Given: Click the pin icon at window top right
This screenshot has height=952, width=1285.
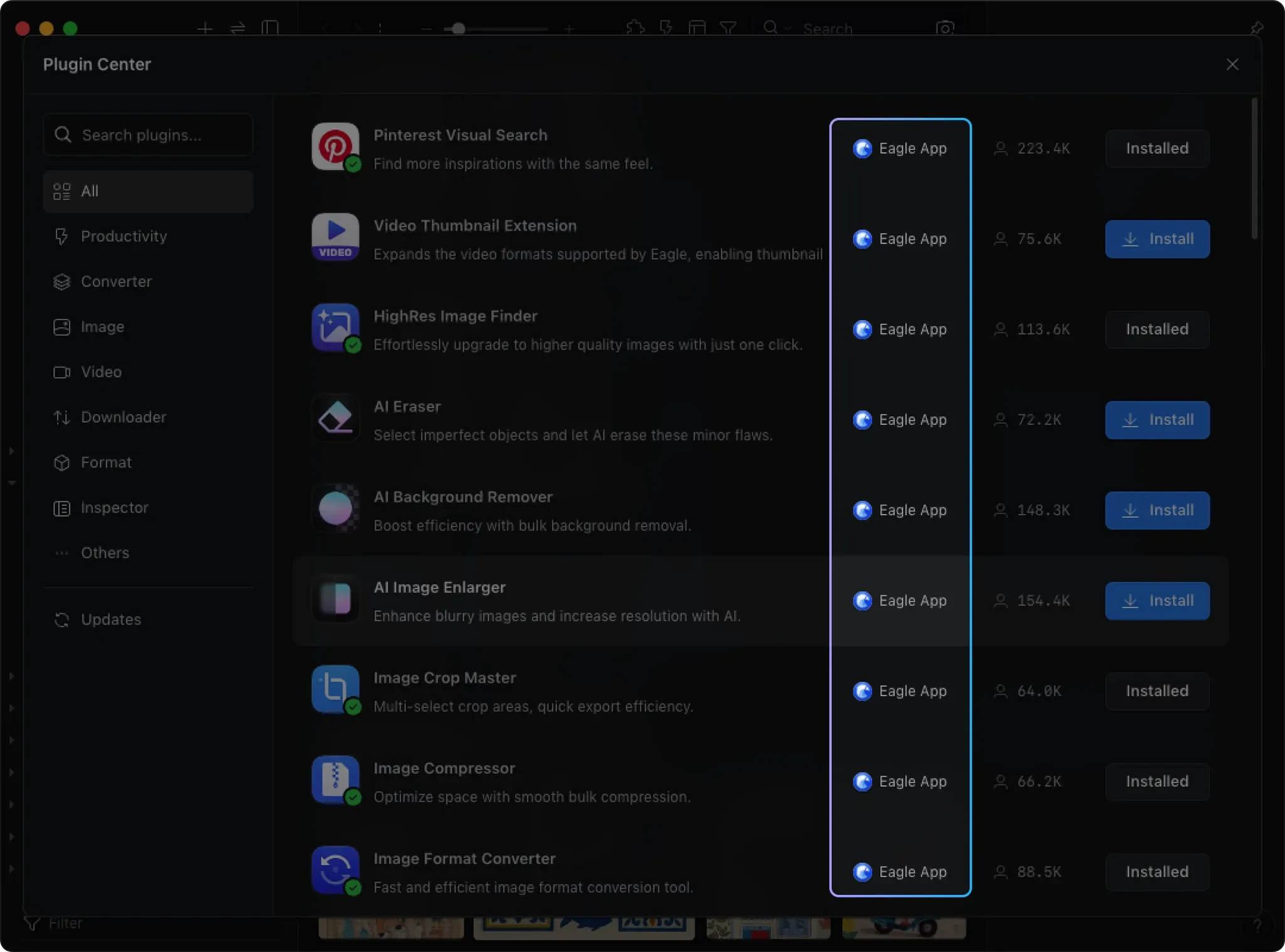Looking at the screenshot, I should pos(1256,28).
